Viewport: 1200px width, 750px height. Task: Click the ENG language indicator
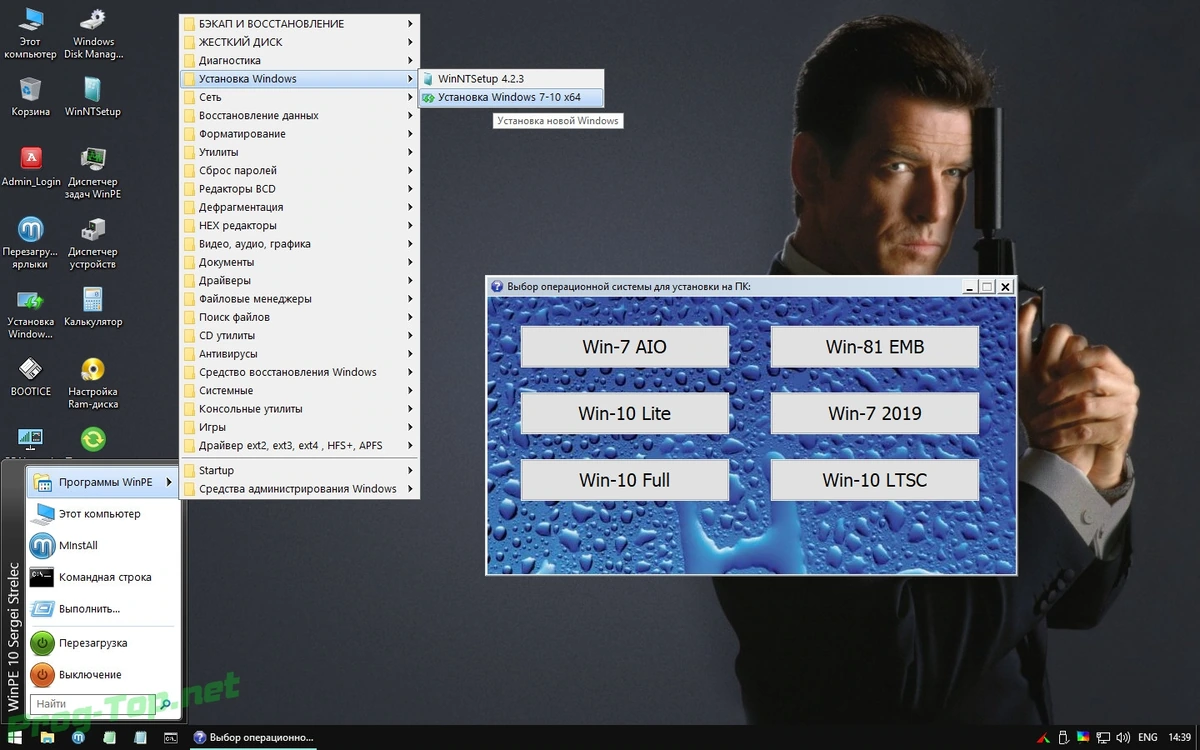(1148, 738)
